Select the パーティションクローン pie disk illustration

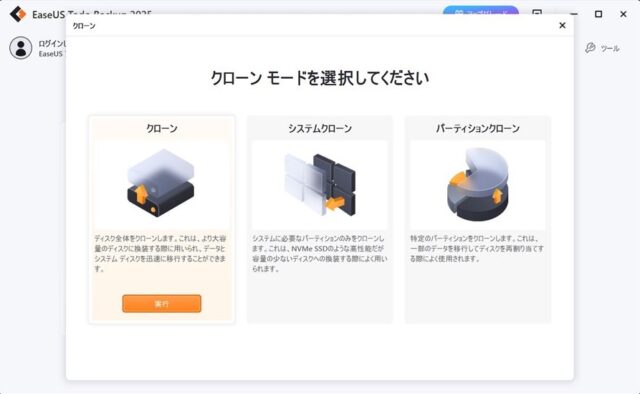point(478,184)
